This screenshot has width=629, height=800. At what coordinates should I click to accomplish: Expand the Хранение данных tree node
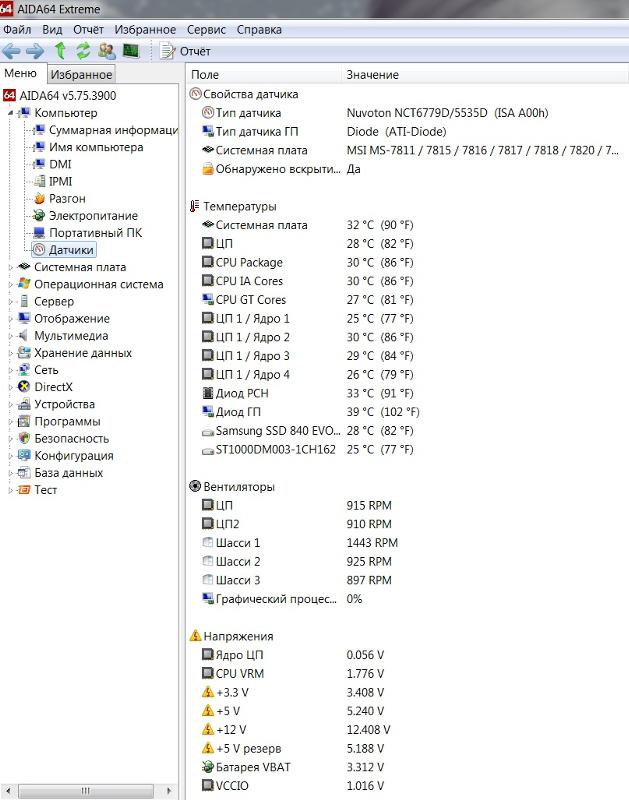pyautogui.click(x=10, y=353)
